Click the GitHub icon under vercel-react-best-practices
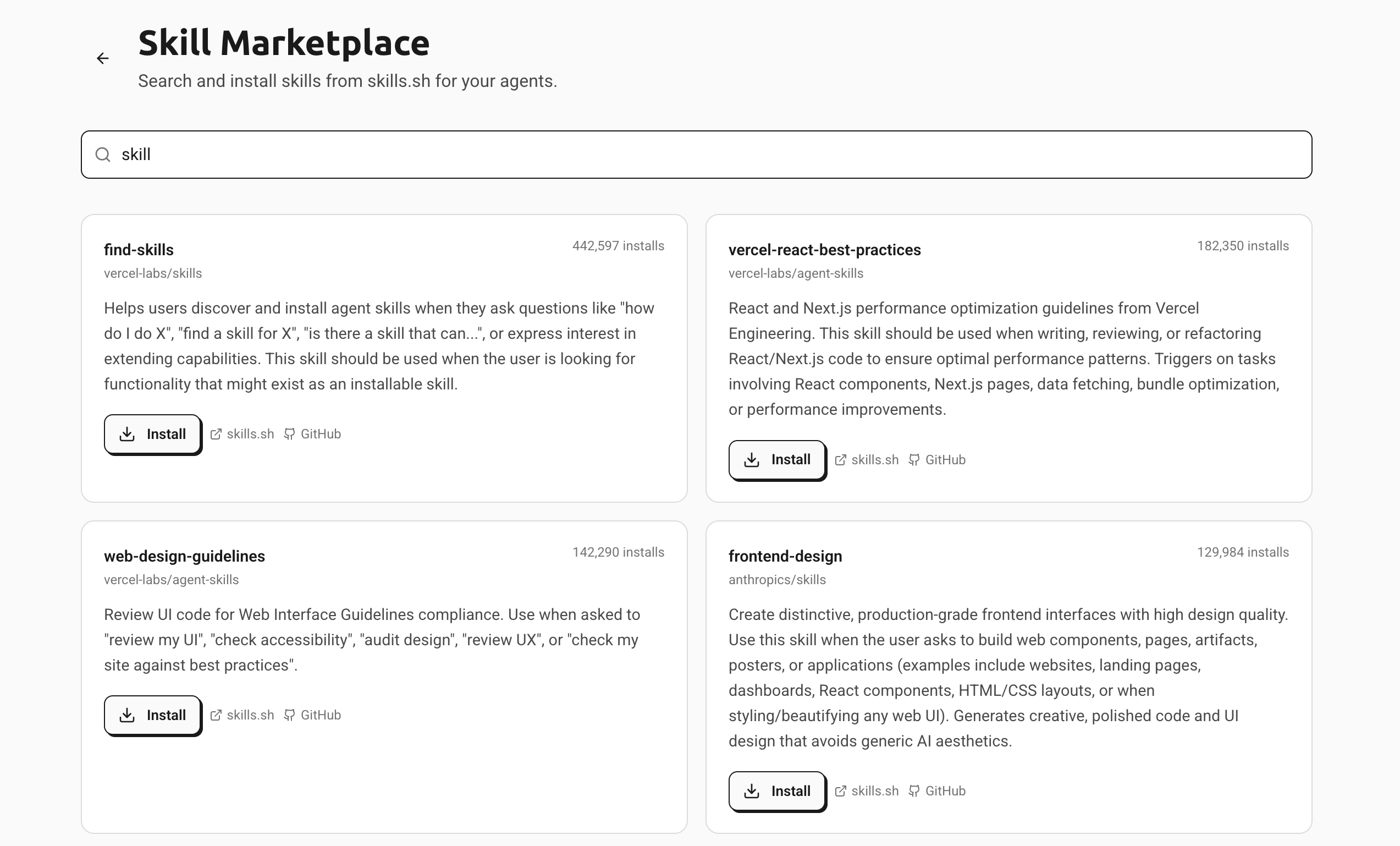 [x=916, y=459]
